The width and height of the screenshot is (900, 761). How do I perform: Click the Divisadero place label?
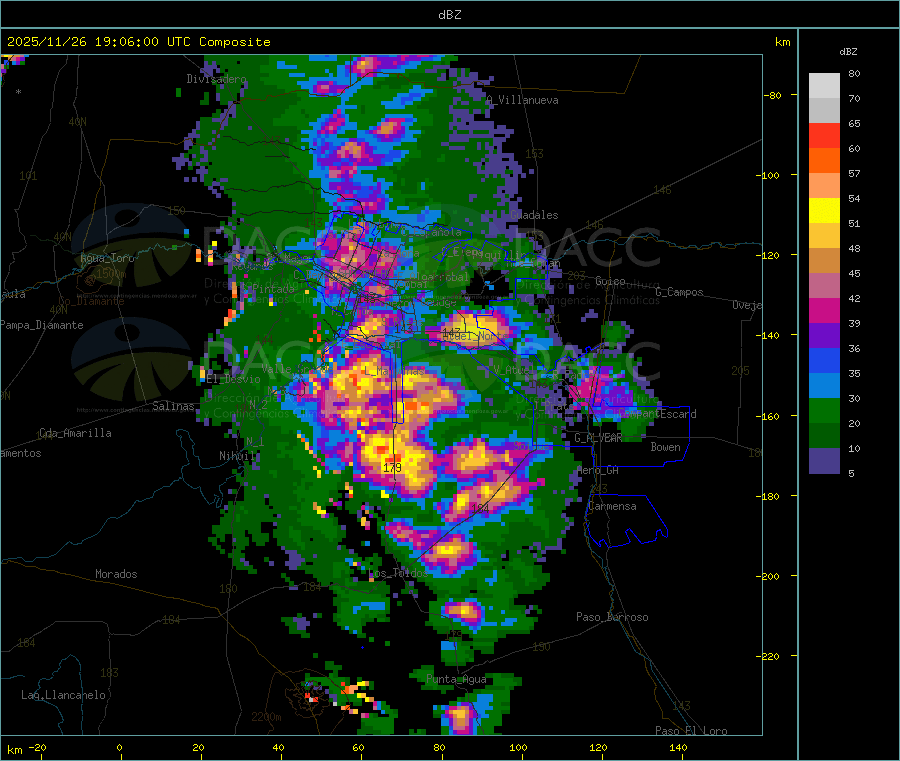coord(216,79)
